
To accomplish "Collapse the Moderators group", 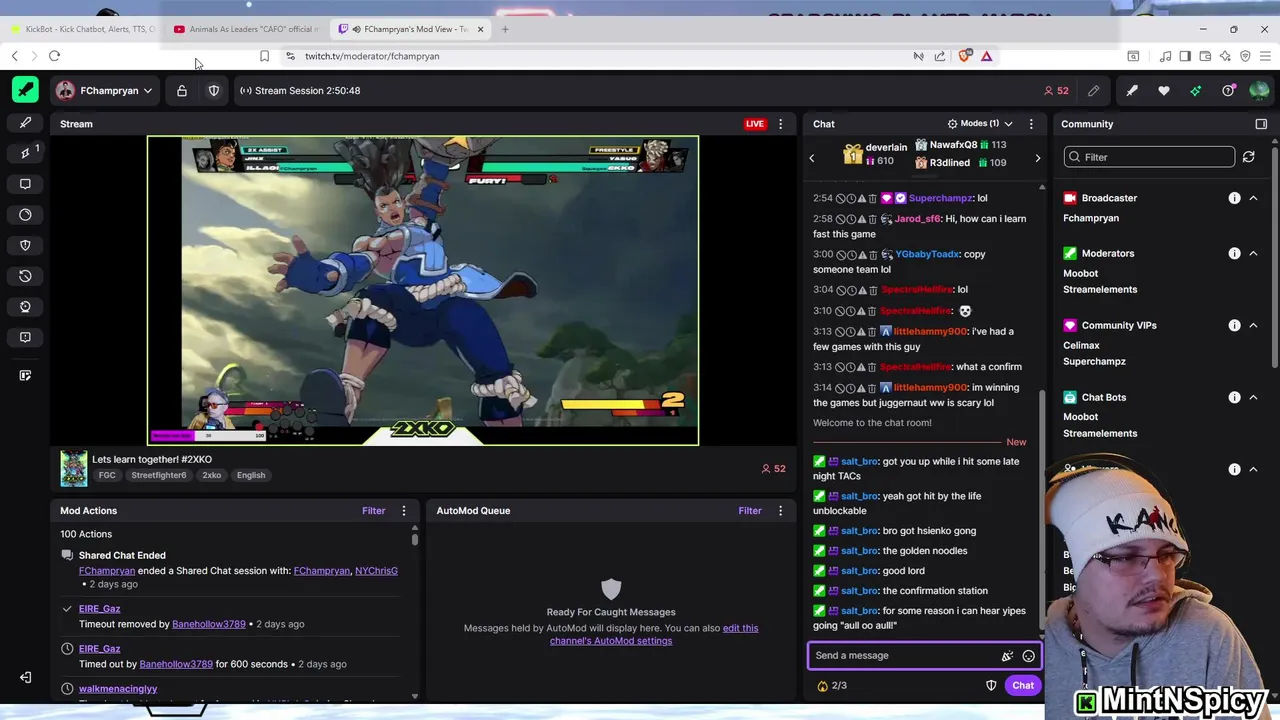I will [1253, 253].
